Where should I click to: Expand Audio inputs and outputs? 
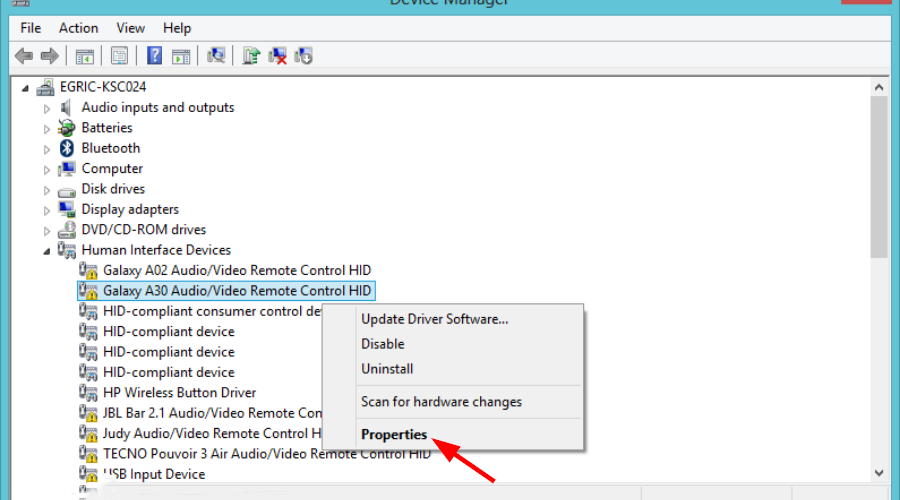click(47, 108)
